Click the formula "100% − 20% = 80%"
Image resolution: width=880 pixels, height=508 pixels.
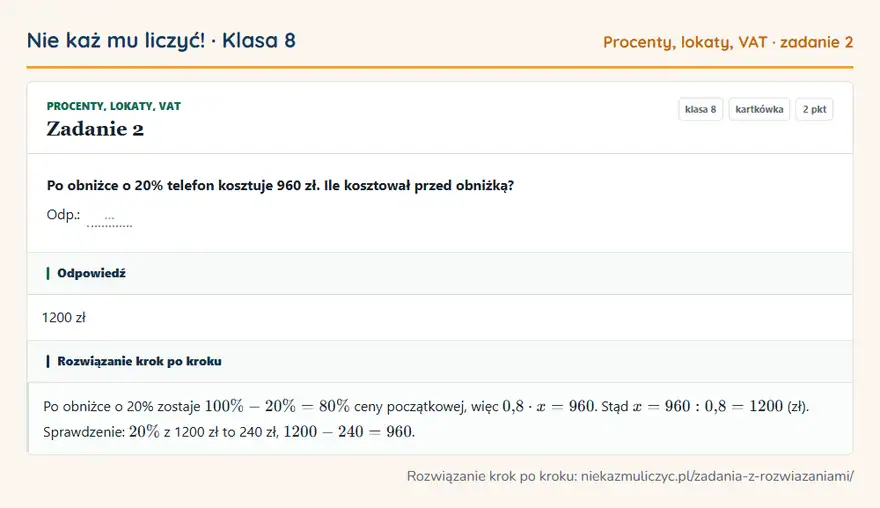[x=277, y=406]
